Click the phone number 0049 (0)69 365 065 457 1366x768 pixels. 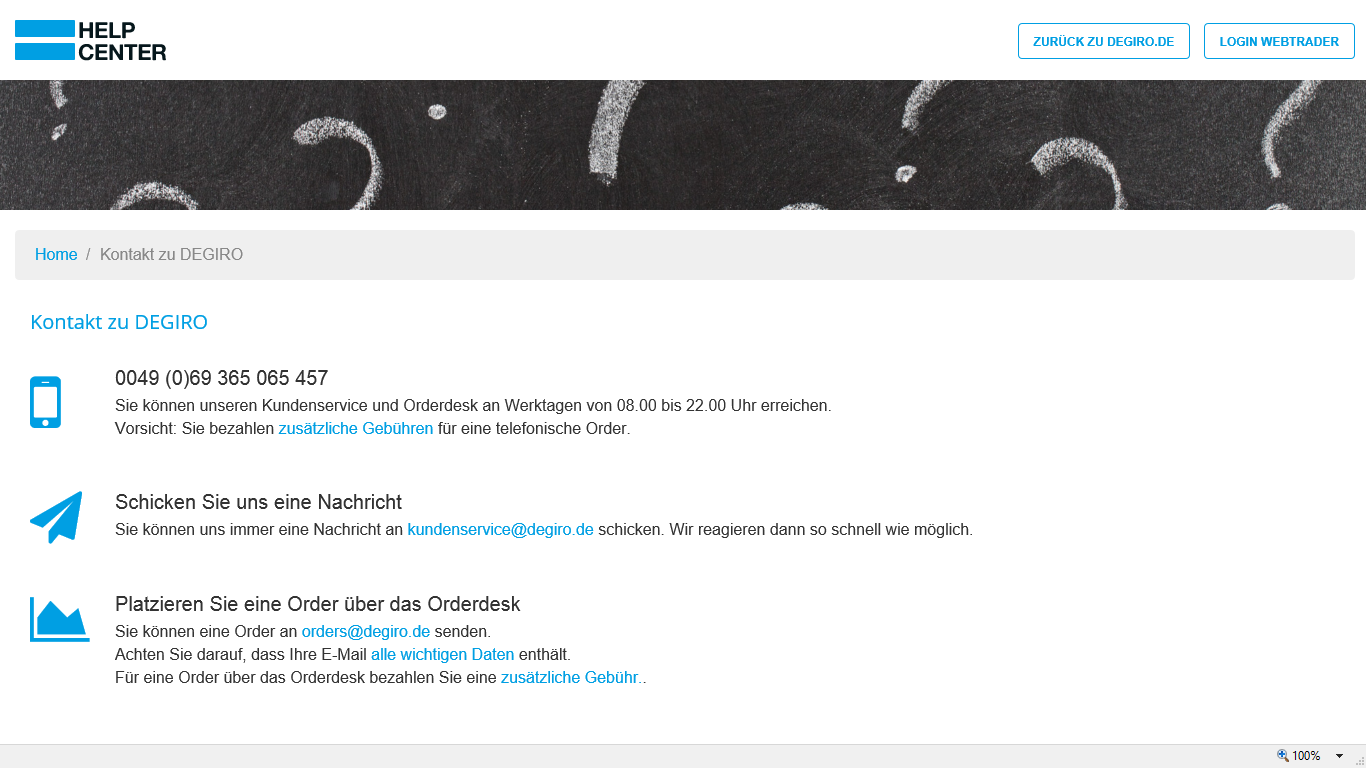pos(221,378)
